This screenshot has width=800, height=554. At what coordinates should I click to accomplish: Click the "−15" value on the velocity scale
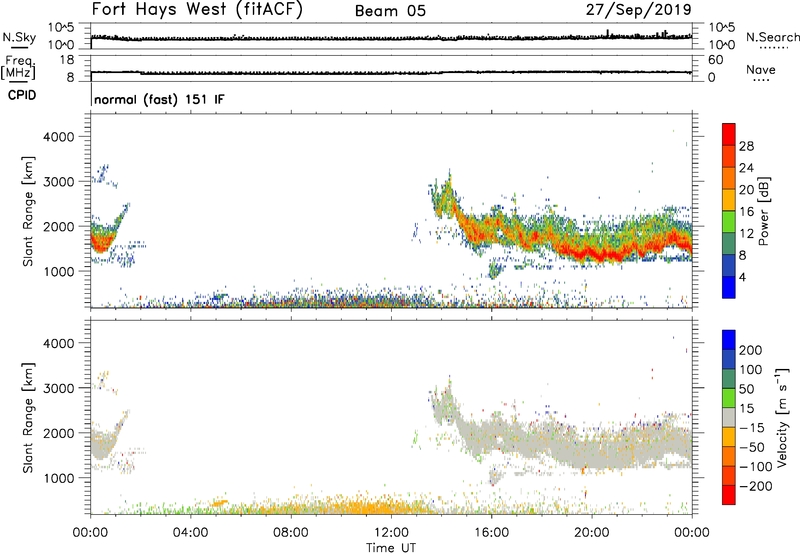(x=752, y=428)
